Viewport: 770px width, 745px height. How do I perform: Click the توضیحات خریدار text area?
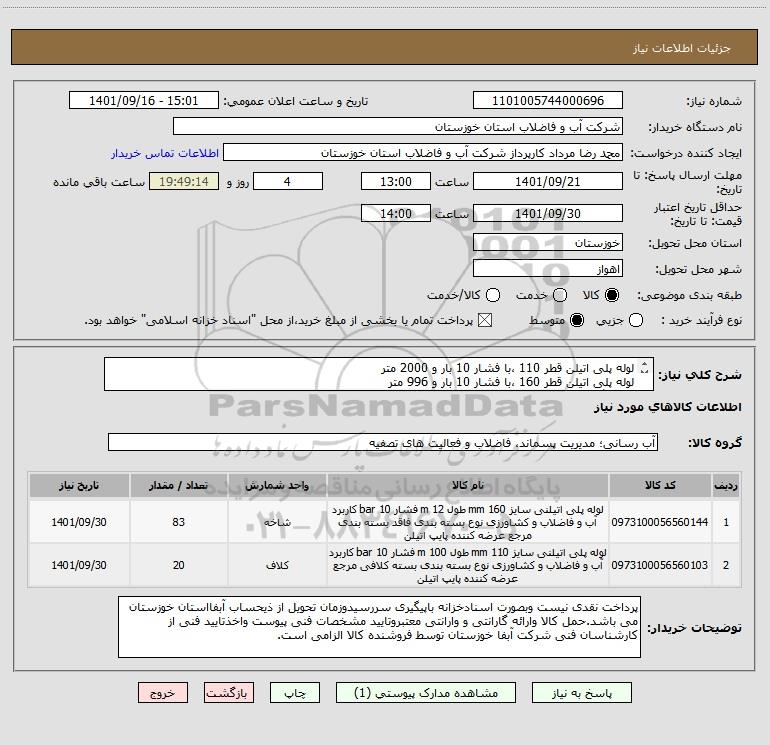click(379, 627)
